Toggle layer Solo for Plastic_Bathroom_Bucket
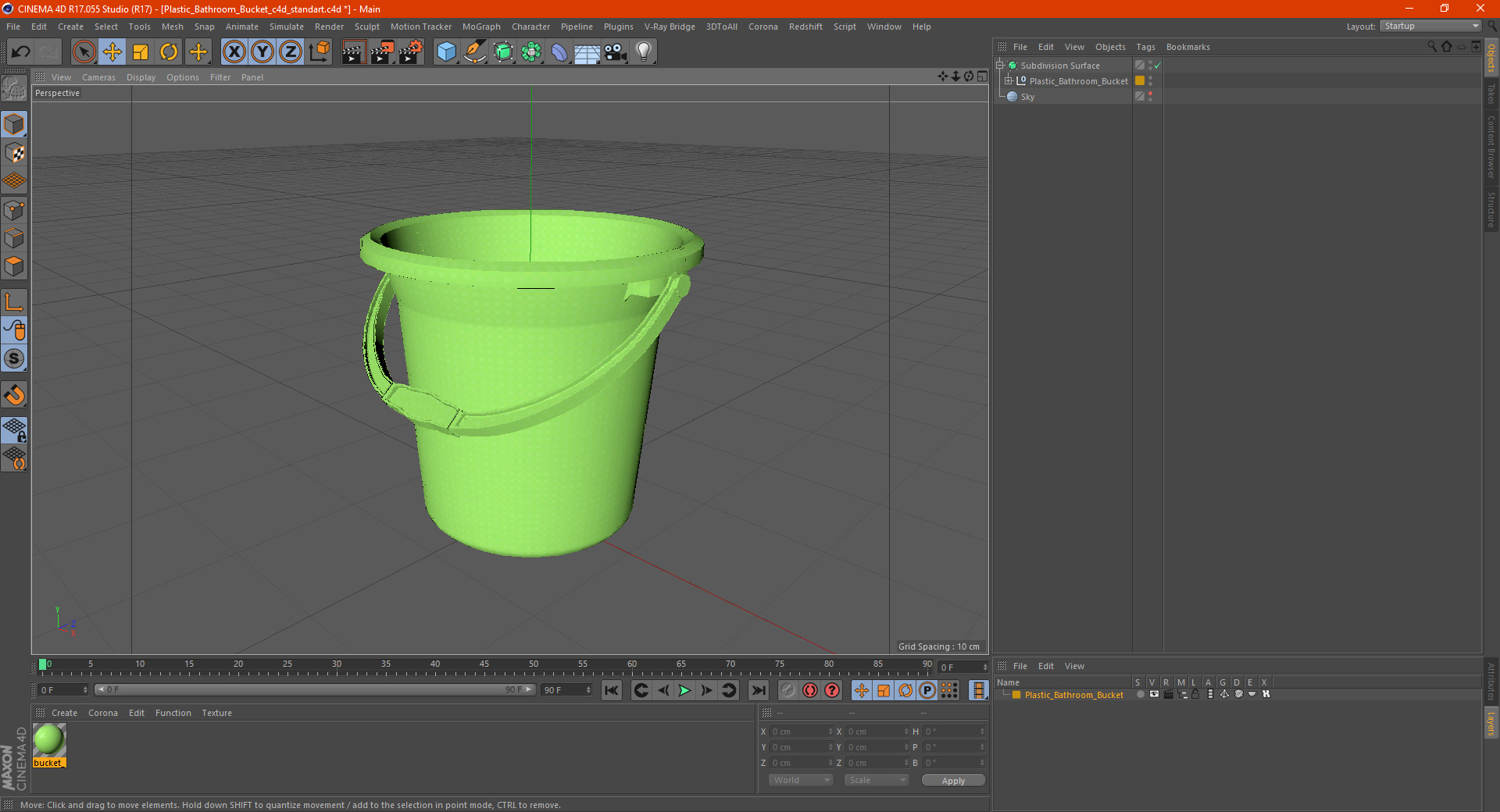This screenshot has width=1500, height=812. (x=1140, y=694)
